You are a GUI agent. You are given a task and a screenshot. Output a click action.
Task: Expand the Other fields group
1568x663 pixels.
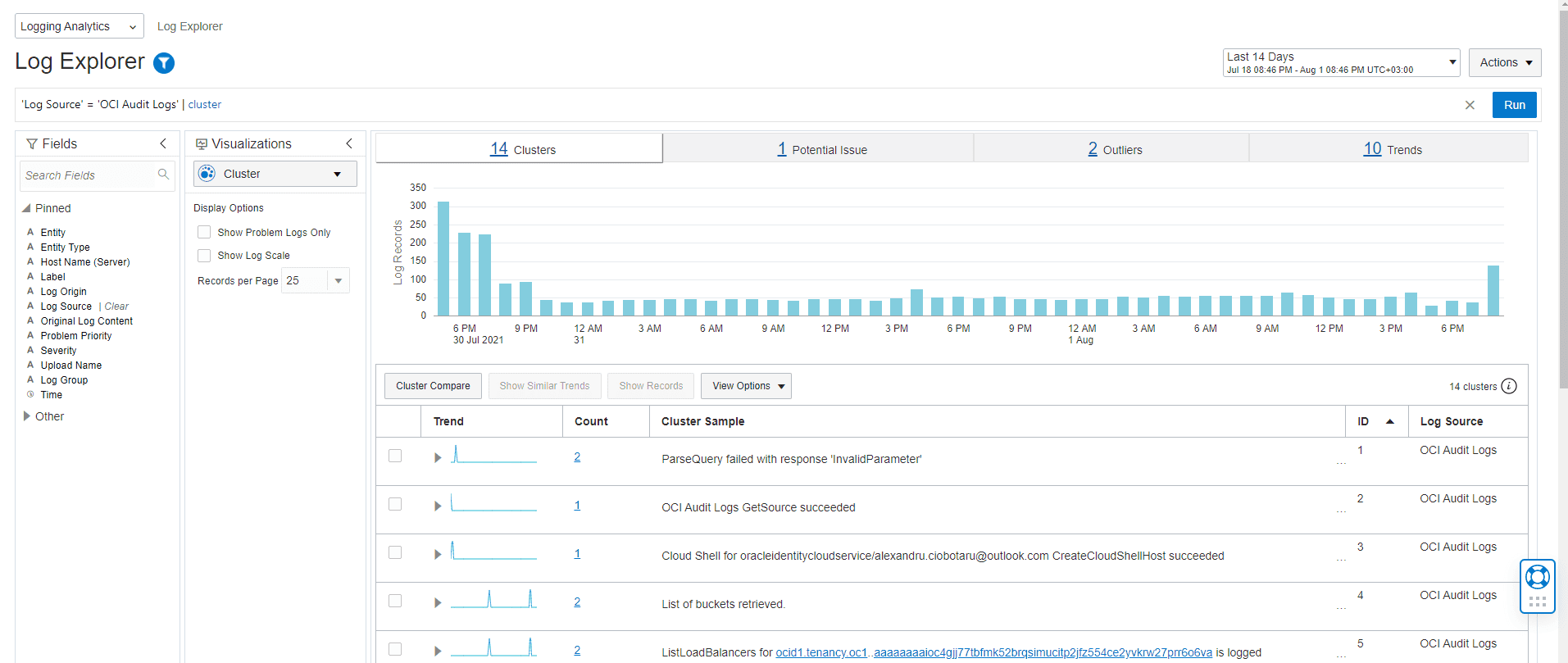point(27,416)
